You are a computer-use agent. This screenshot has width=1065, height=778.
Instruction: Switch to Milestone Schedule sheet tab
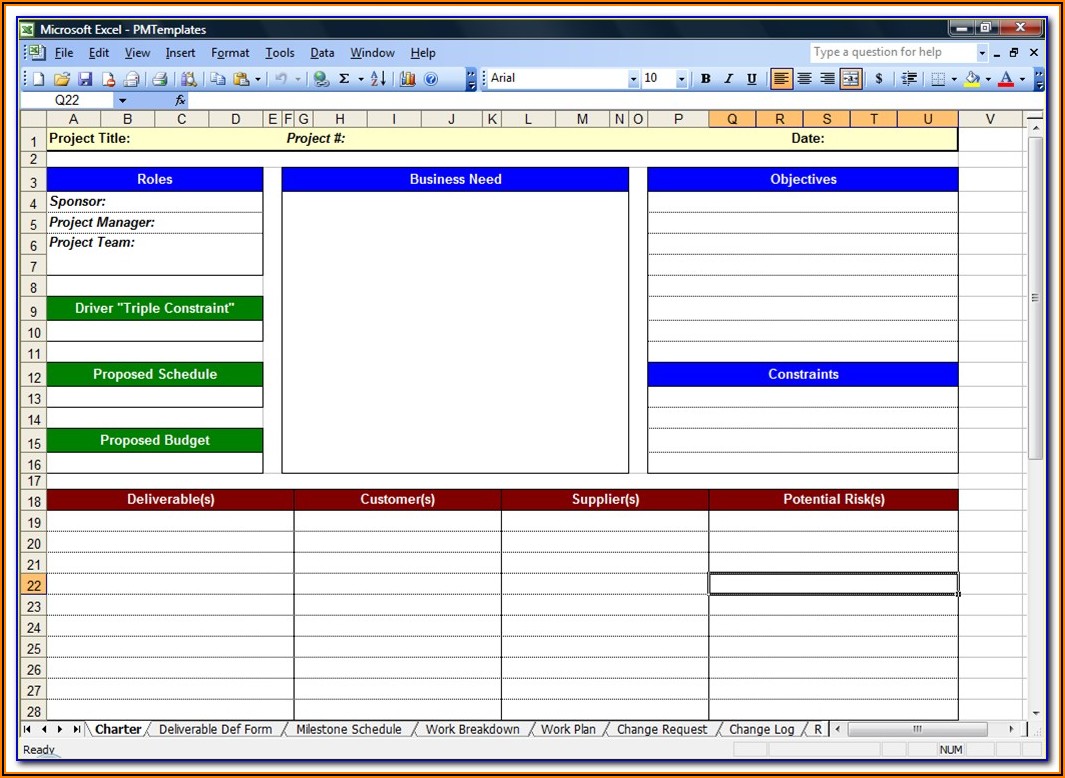click(348, 729)
